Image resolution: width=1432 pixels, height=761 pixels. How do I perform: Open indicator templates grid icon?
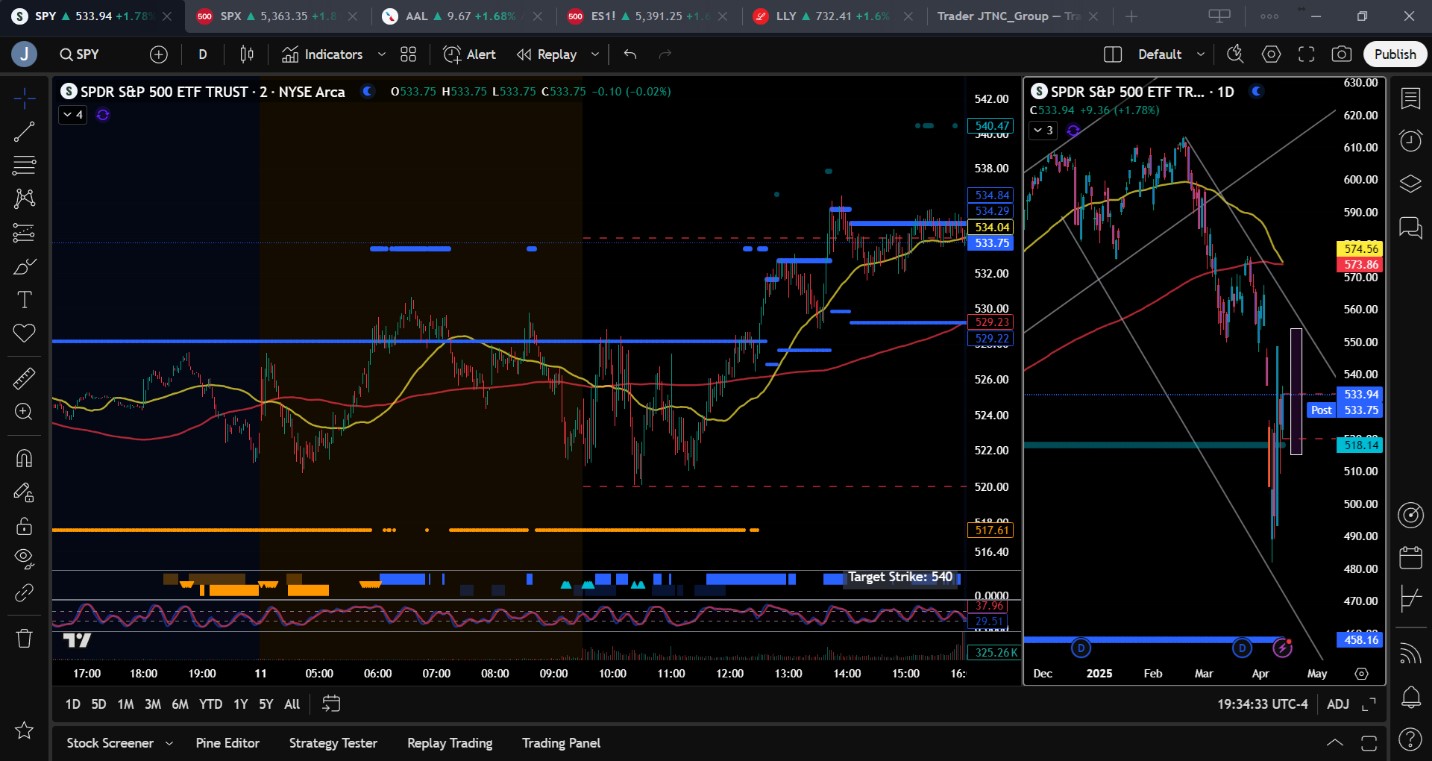408,54
